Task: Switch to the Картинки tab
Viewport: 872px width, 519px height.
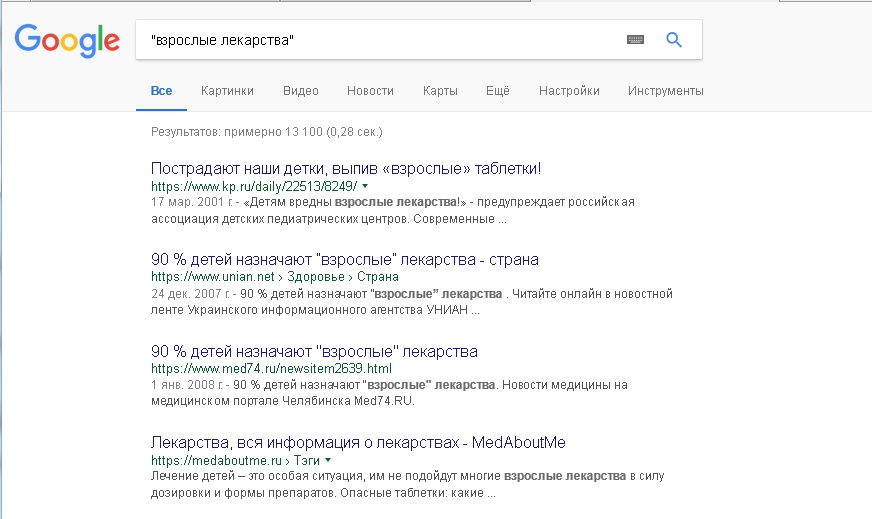Action: tap(227, 91)
